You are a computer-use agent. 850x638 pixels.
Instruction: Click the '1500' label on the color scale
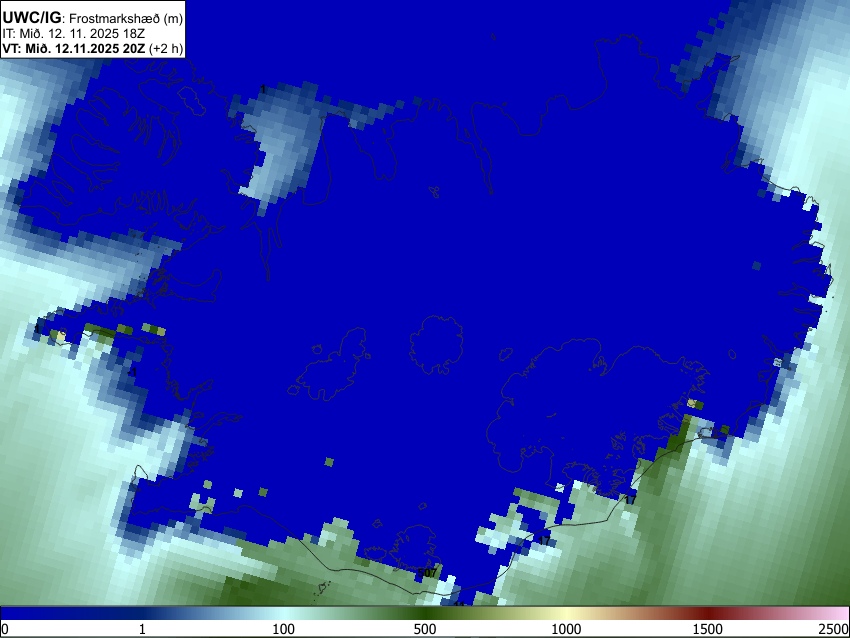pos(707,629)
